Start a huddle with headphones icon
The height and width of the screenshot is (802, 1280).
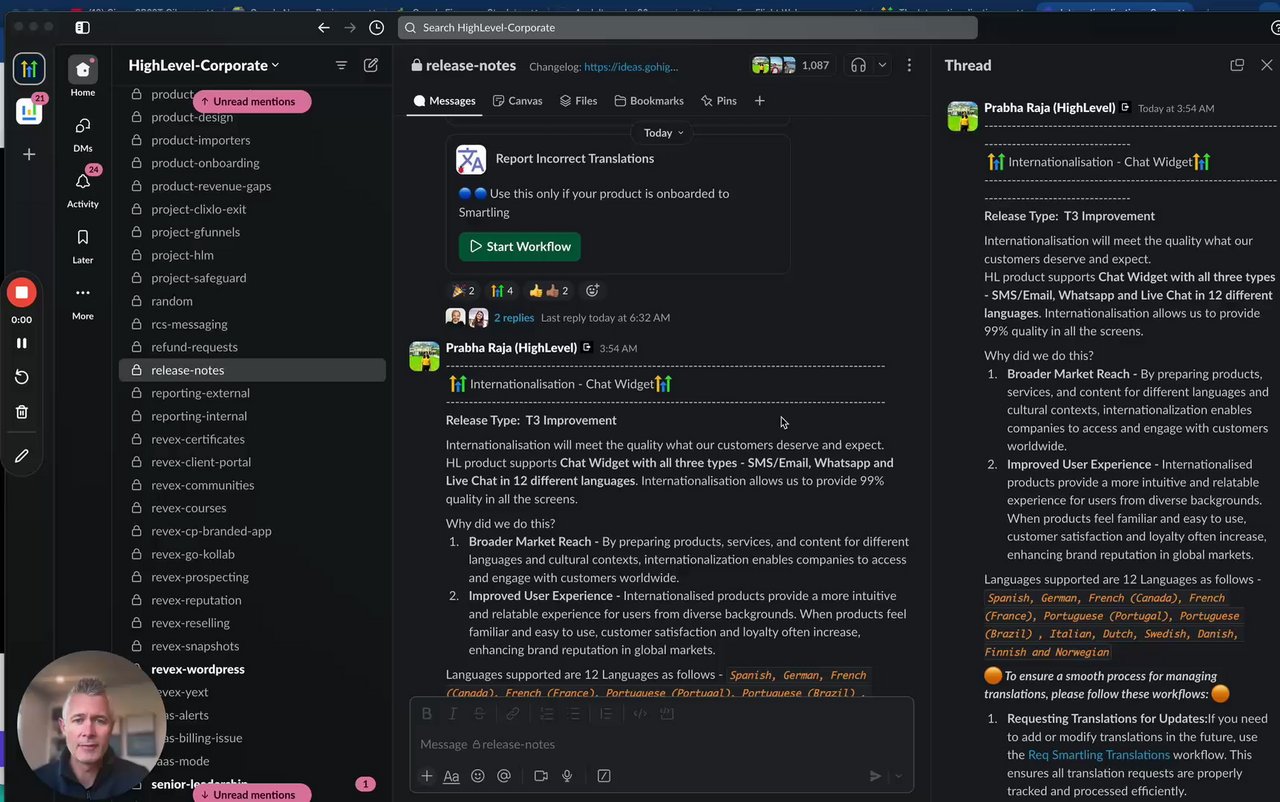[x=858, y=65]
